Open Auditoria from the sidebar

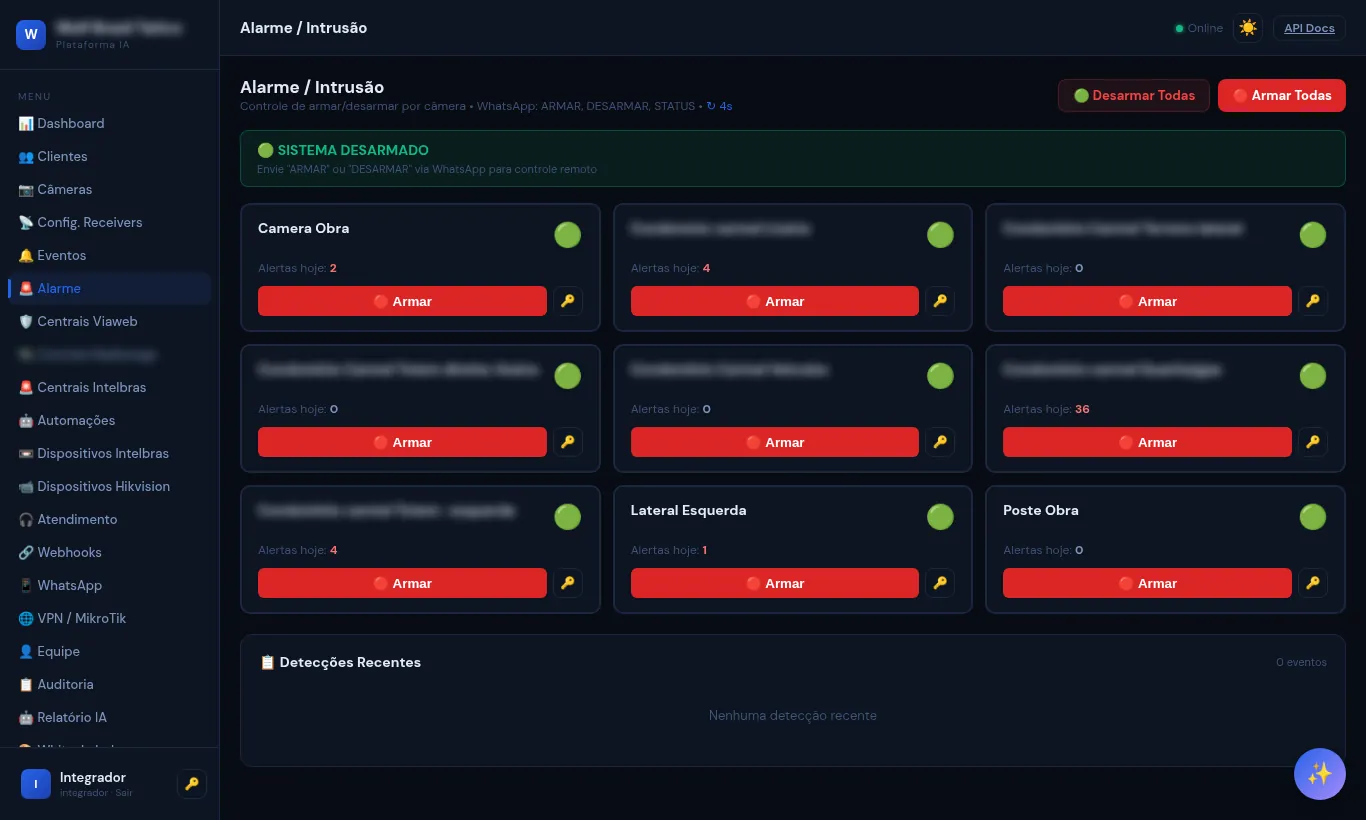click(x=109, y=684)
